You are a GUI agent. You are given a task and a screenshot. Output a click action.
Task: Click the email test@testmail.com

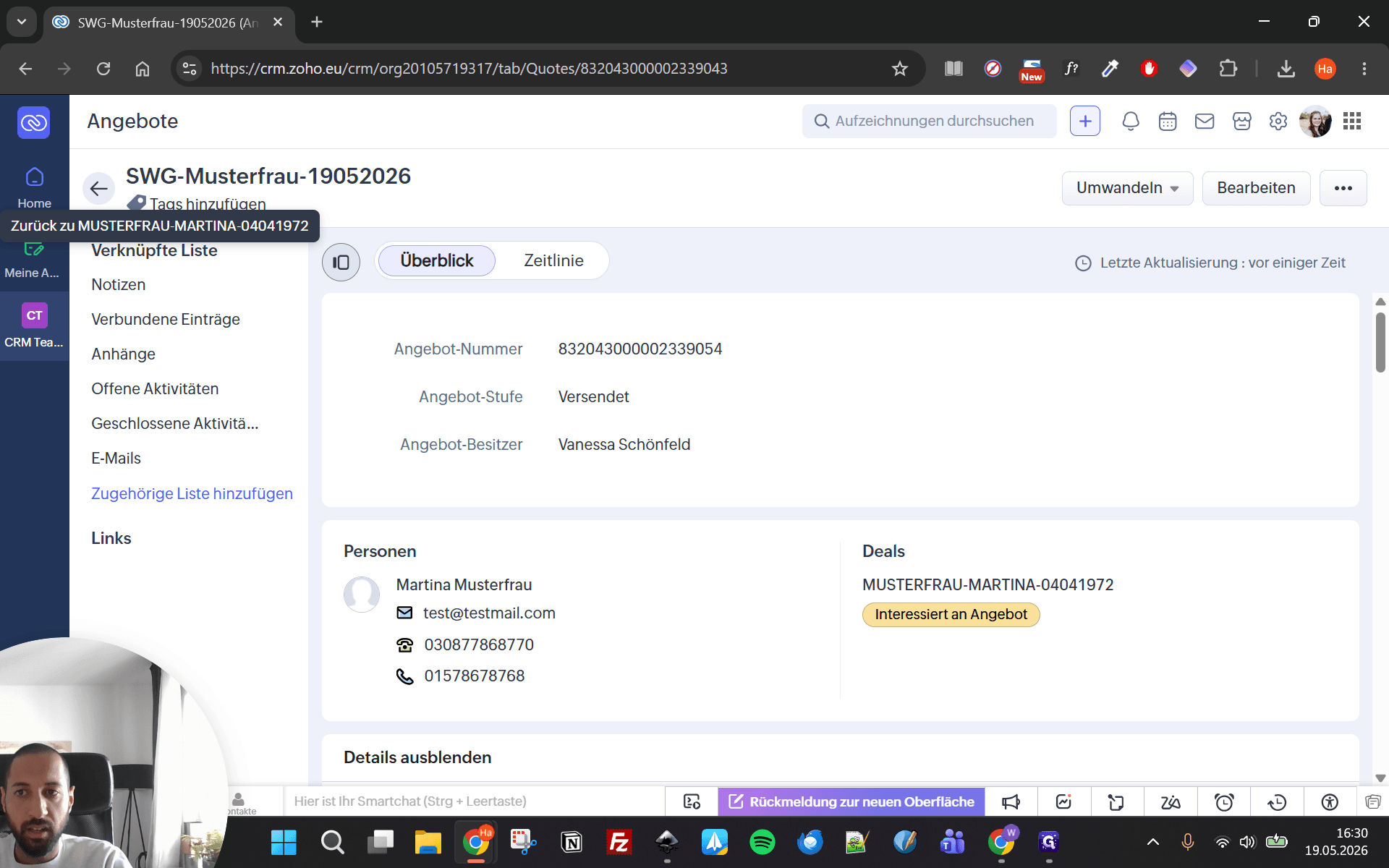click(x=489, y=613)
